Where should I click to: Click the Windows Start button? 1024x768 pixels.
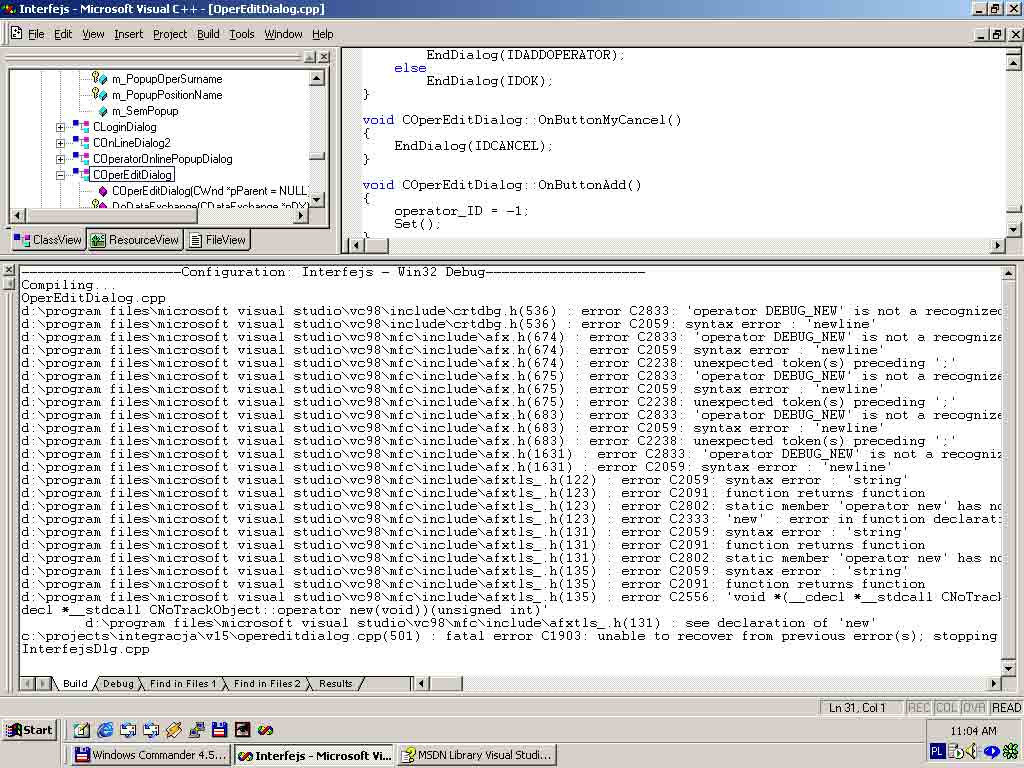tap(29, 730)
